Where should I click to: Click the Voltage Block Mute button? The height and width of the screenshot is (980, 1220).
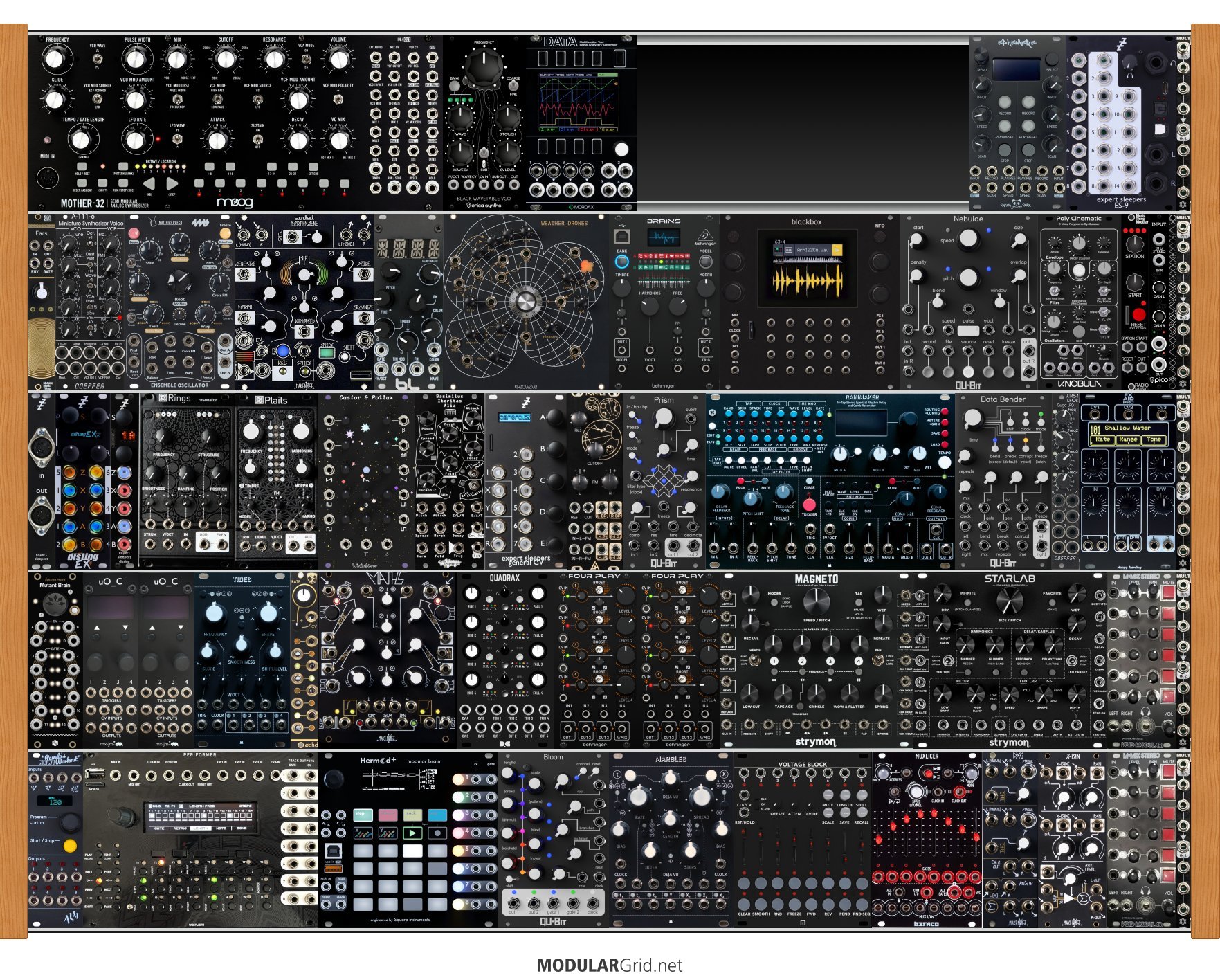(828, 795)
